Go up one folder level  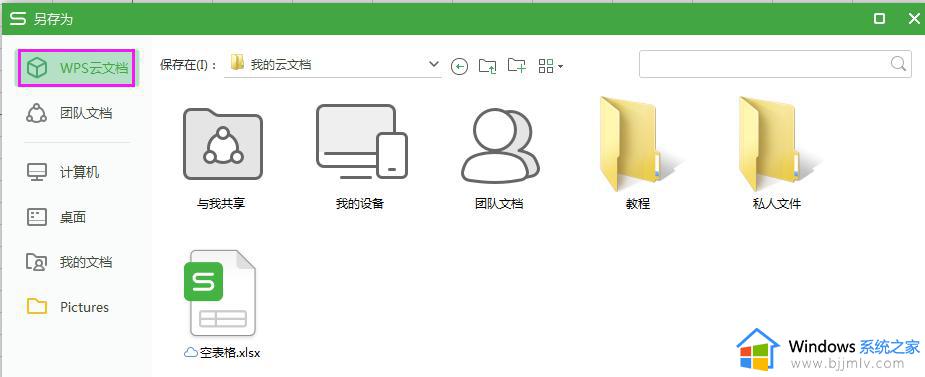487,65
